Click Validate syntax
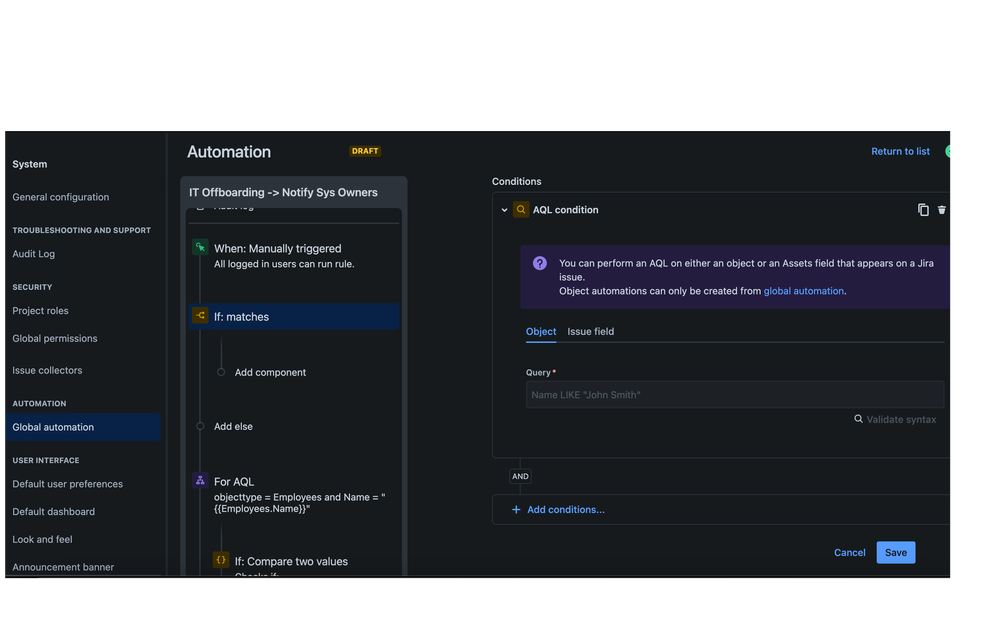Screen dimensions: 998x624 tap(895, 419)
